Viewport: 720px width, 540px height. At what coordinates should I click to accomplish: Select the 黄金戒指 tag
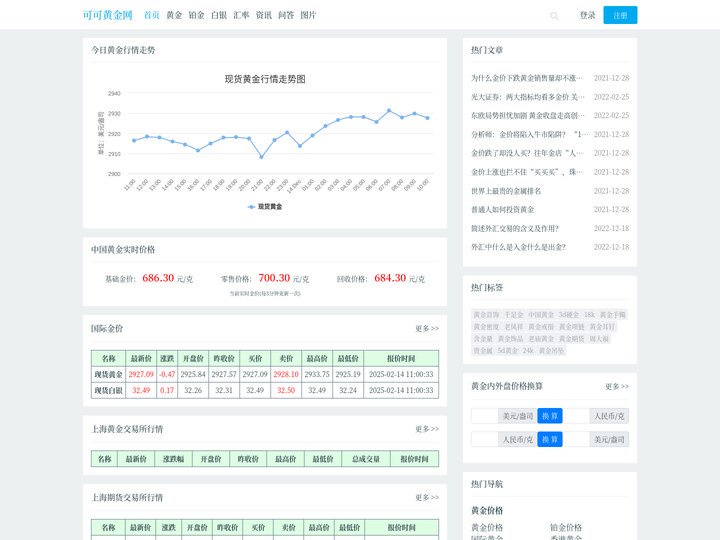[541, 327]
